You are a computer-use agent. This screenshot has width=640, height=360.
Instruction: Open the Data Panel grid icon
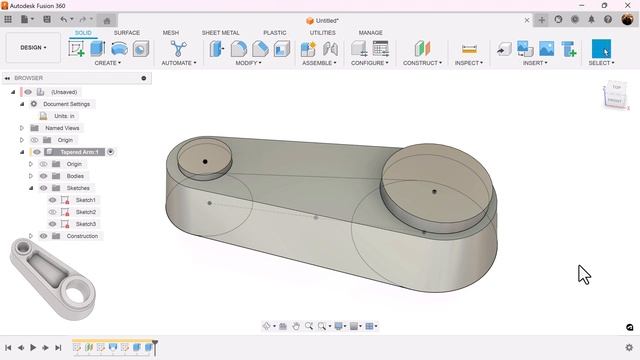[x=8, y=19]
